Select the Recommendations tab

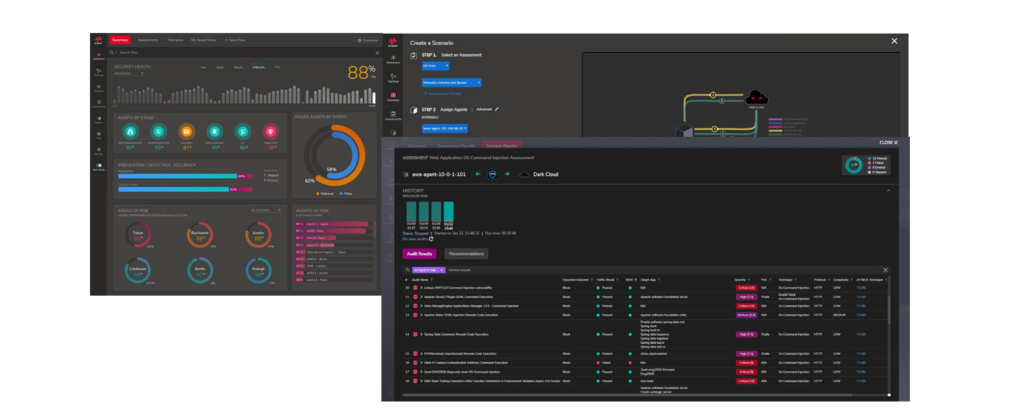(468, 254)
